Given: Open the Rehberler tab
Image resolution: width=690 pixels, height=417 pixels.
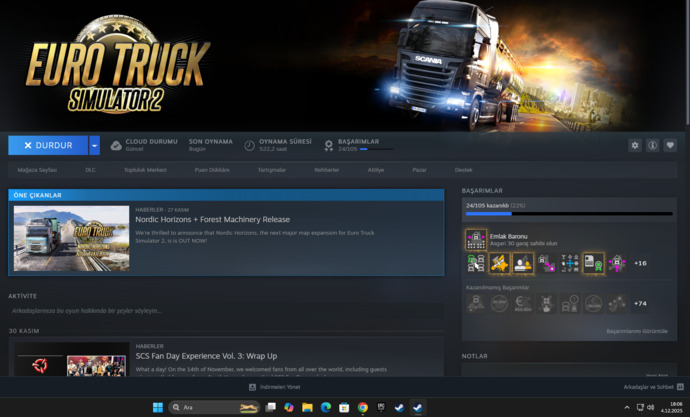Looking at the screenshot, I should pos(327,170).
